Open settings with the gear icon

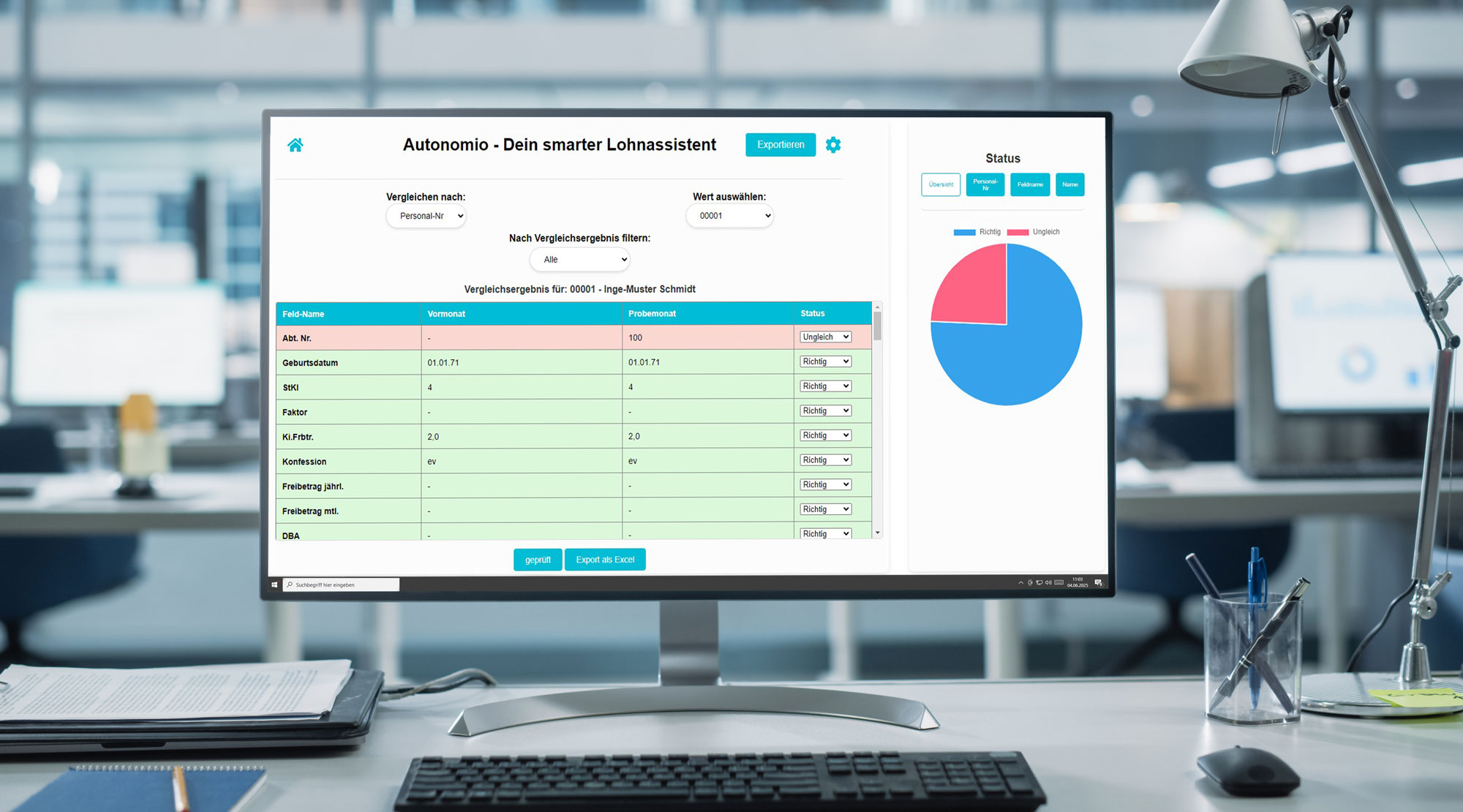point(832,145)
